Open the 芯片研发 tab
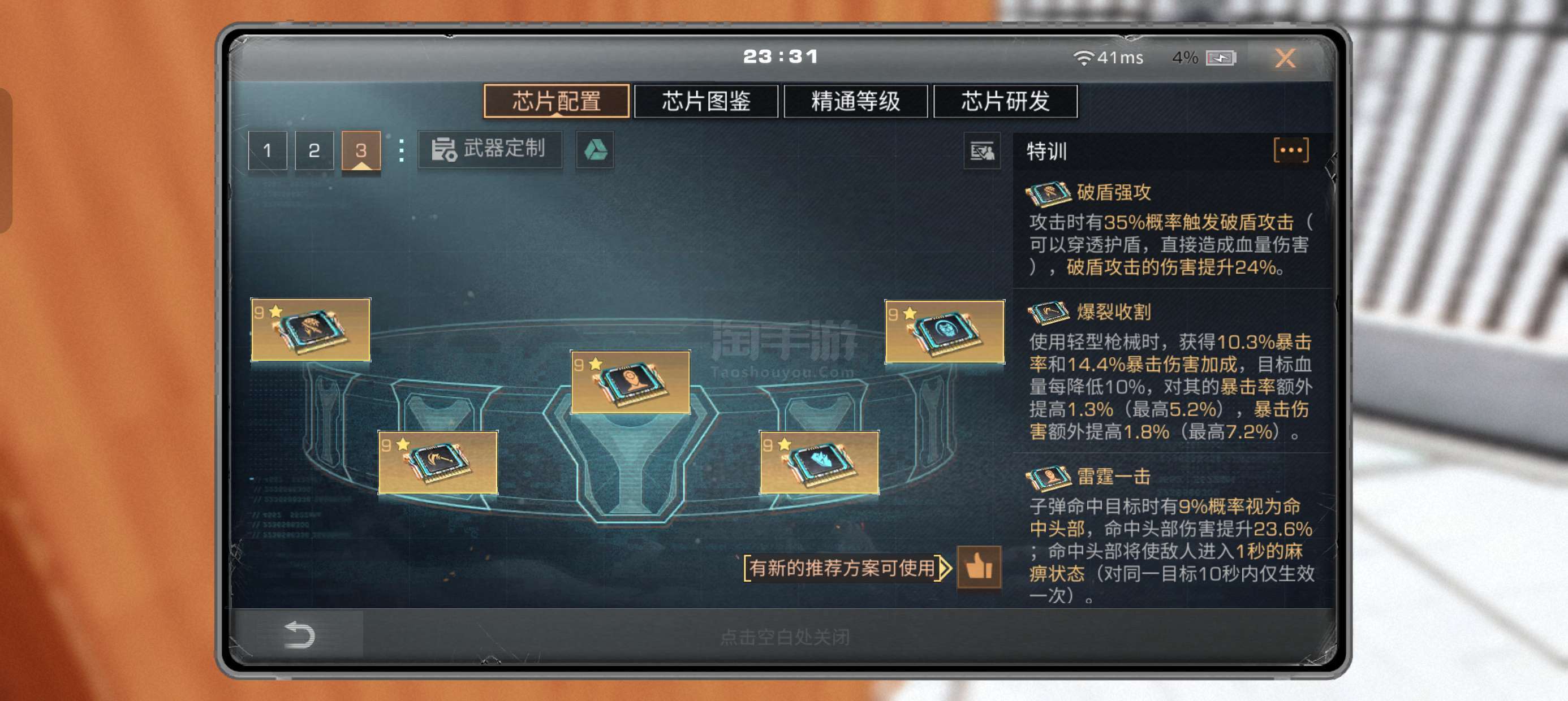The image size is (1568, 701). tap(1005, 101)
